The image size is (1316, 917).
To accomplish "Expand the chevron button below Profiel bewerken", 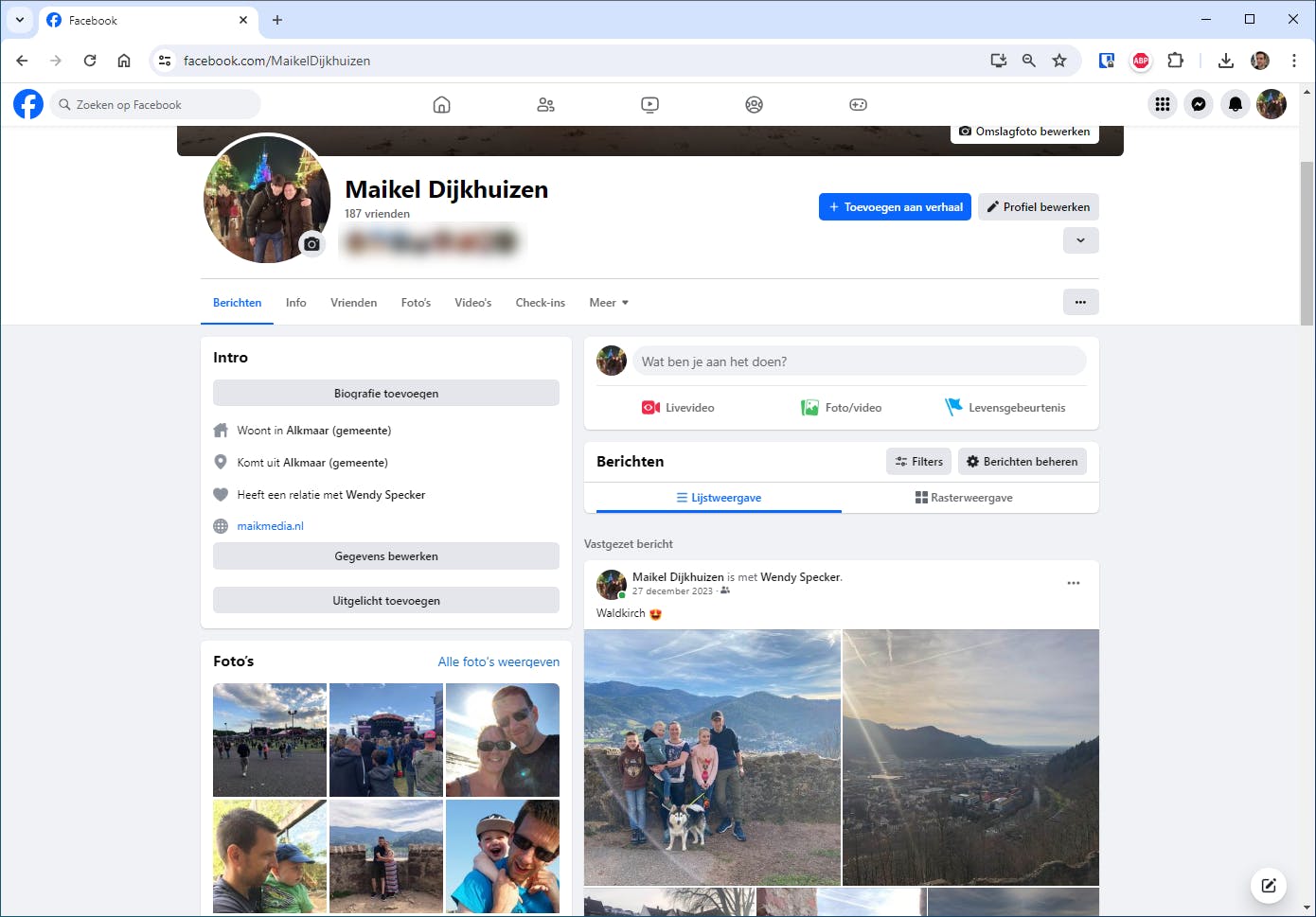I will 1080,240.
